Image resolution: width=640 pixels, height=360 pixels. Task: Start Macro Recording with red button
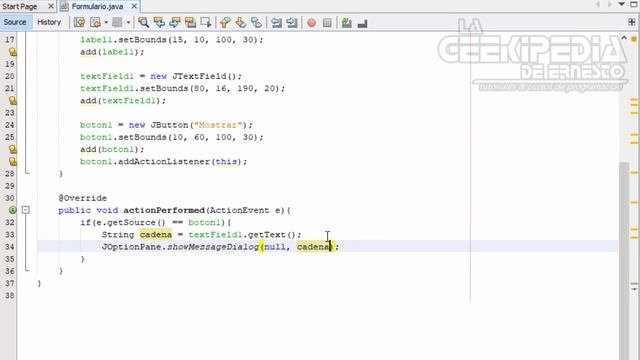pyautogui.click(x=311, y=23)
